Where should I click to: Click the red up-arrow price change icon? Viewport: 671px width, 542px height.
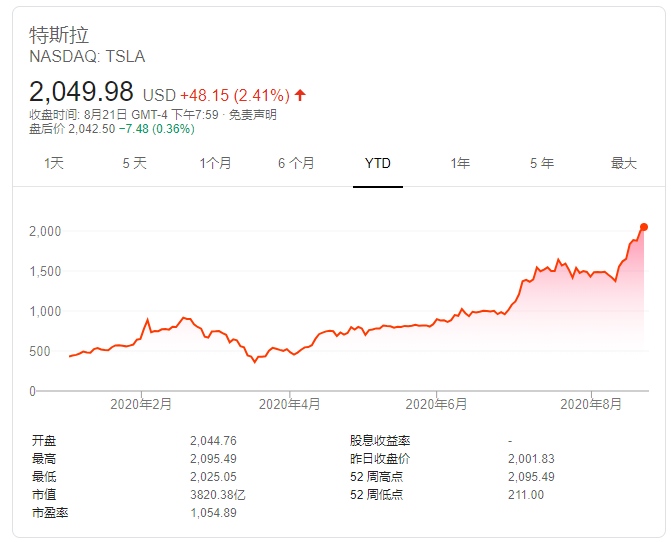(x=300, y=95)
